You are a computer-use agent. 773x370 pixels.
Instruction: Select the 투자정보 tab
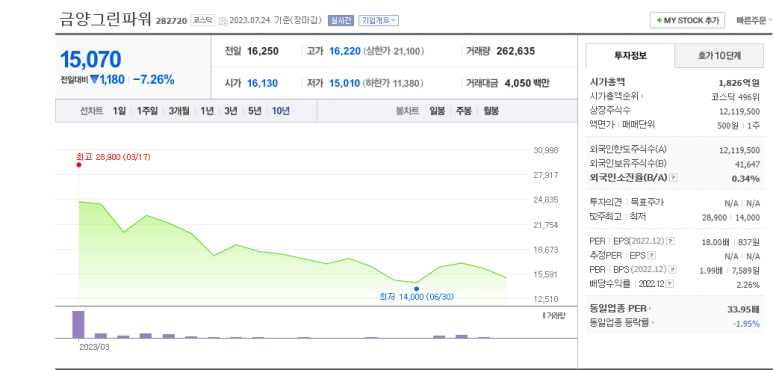(630, 56)
